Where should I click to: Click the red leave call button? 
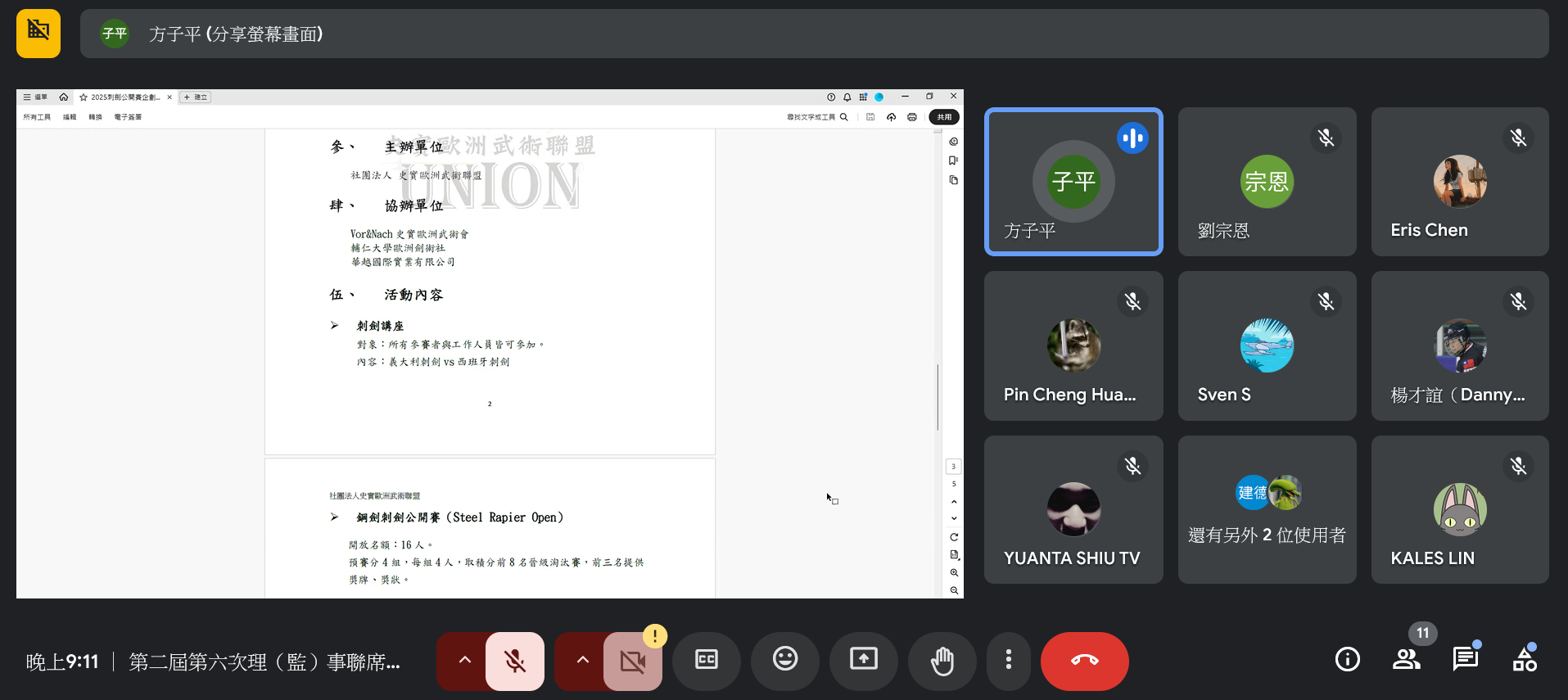(x=1084, y=661)
